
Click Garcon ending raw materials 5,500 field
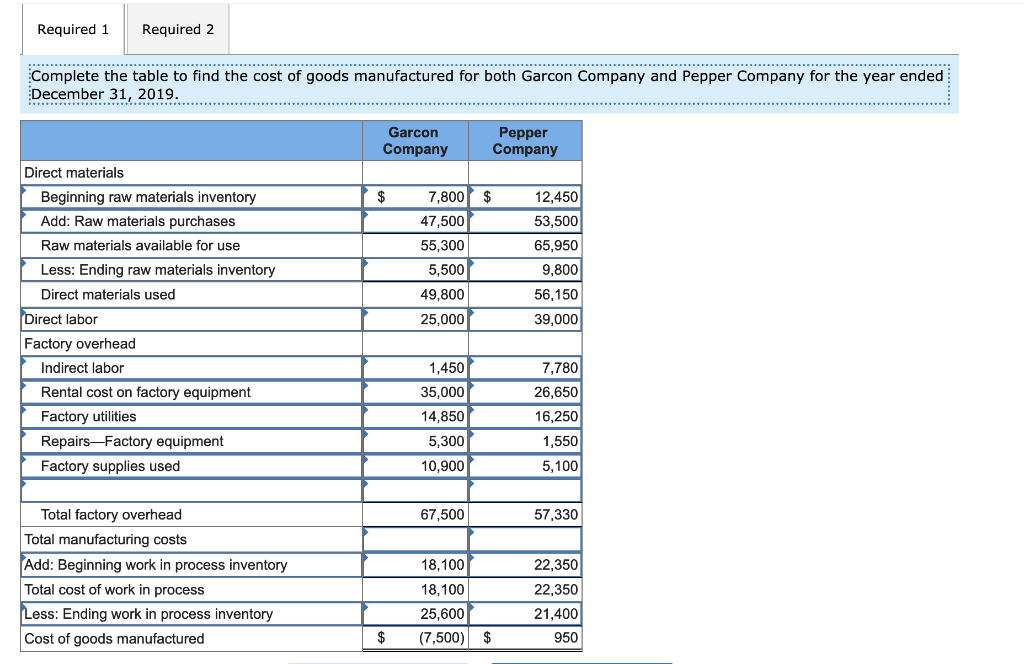(x=415, y=270)
